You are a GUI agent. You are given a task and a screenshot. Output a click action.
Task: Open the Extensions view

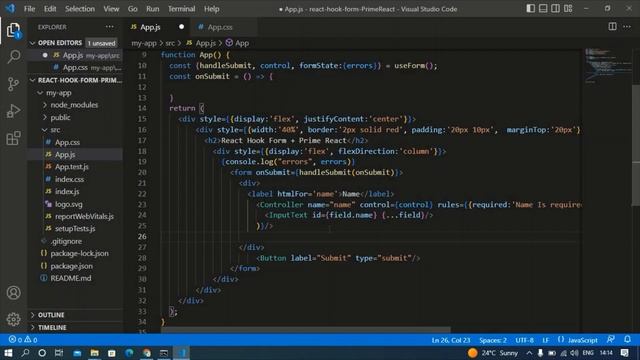click(13, 138)
